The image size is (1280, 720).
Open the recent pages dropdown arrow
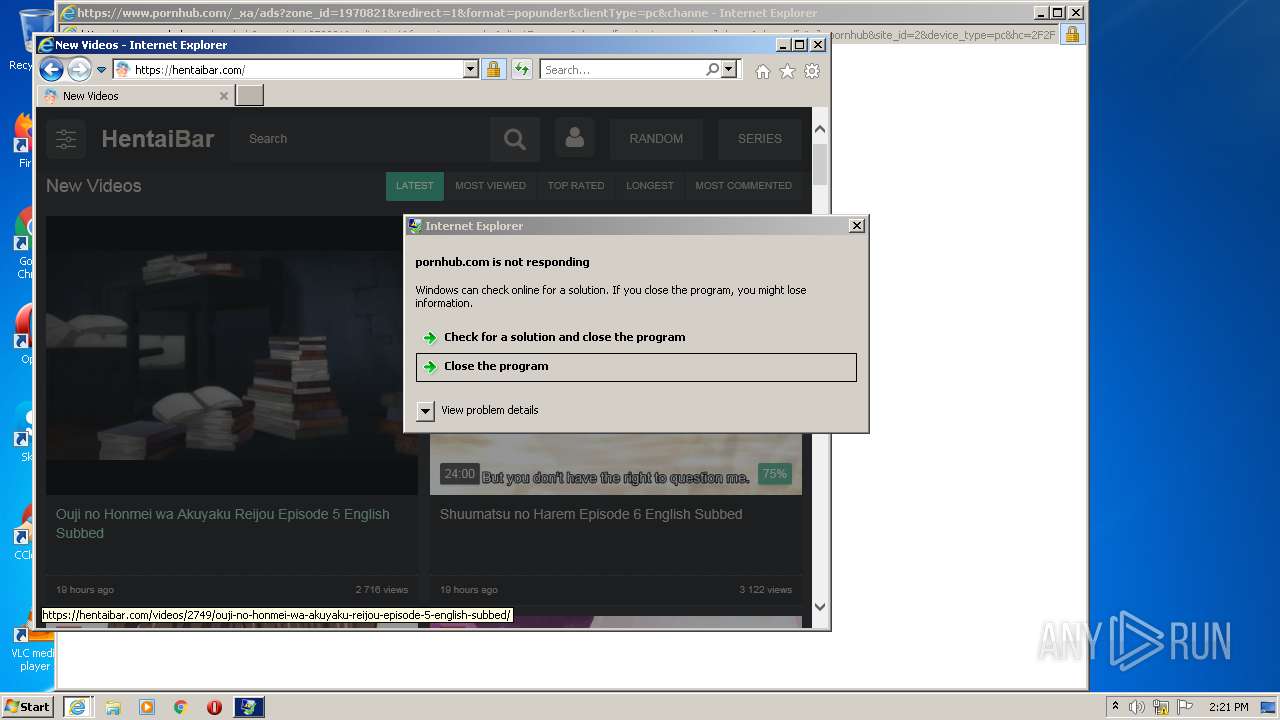(101, 70)
